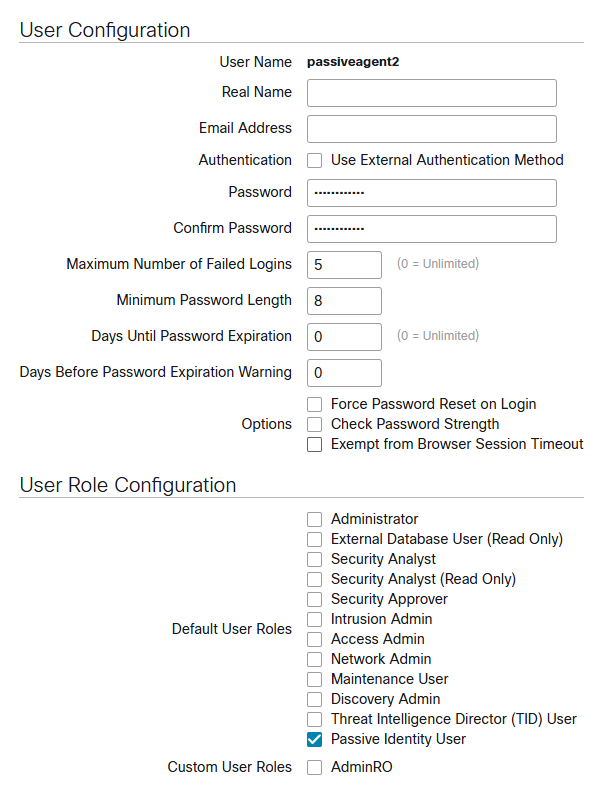Enable Check Password Strength option
This screenshot has width=599, height=795.
pyautogui.click(x=314, y=424)
